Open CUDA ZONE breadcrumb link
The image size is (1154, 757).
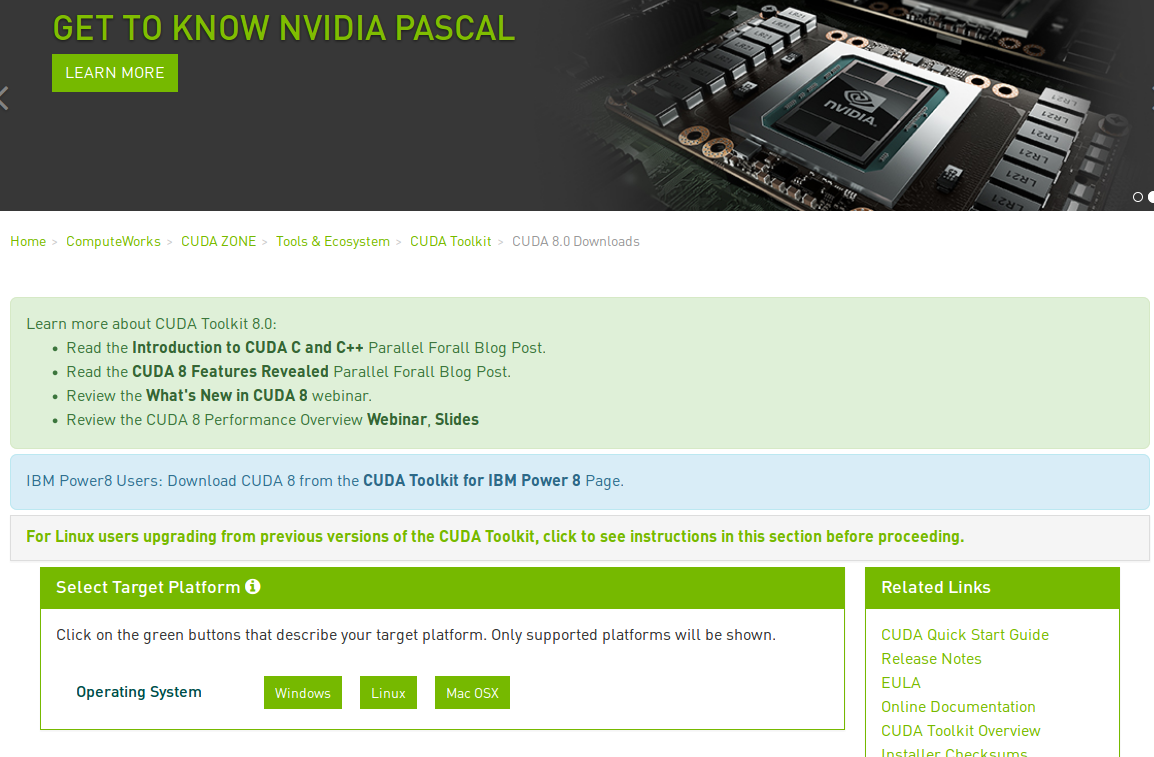[219, 241]
